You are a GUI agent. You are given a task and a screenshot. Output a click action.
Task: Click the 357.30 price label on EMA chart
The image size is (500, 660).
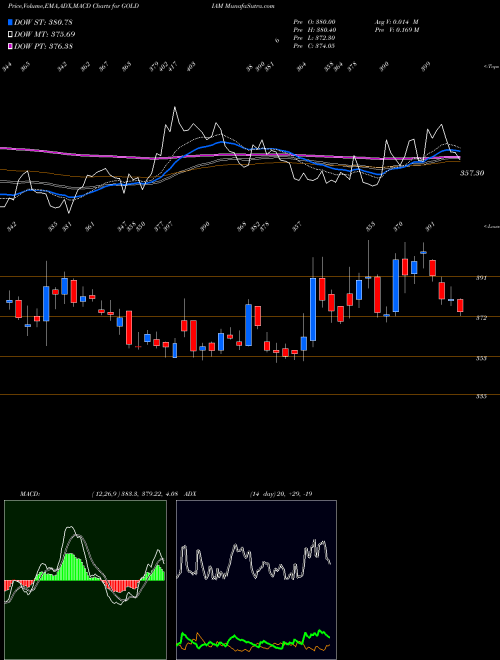tap(472, 173)
